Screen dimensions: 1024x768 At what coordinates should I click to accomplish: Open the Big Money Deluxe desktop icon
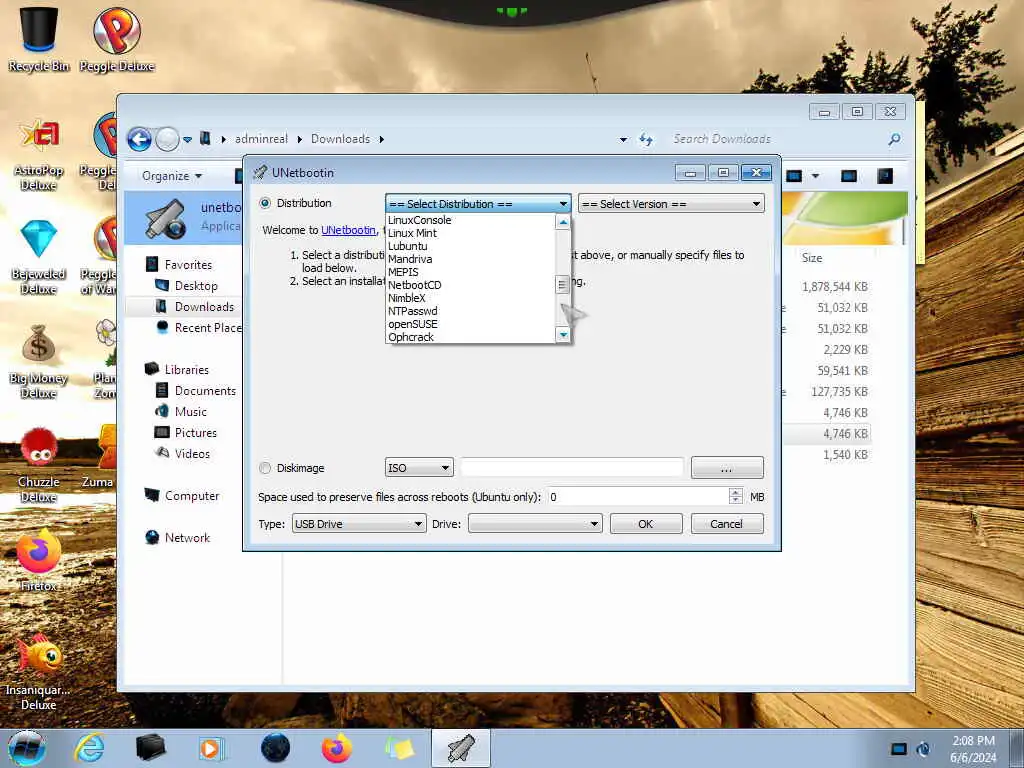[x=39, y=361]
